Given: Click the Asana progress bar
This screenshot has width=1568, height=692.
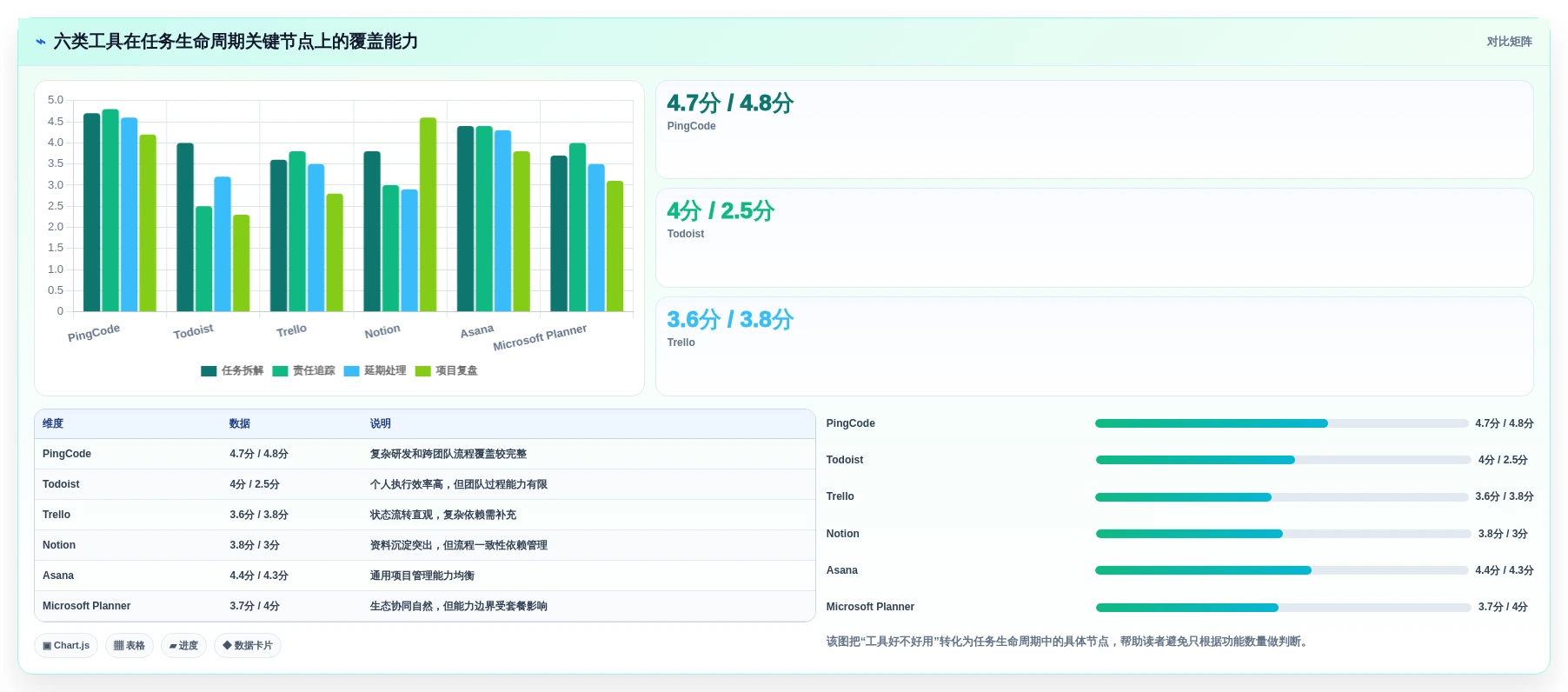Looking at the screenshot, I should 1281,570.
